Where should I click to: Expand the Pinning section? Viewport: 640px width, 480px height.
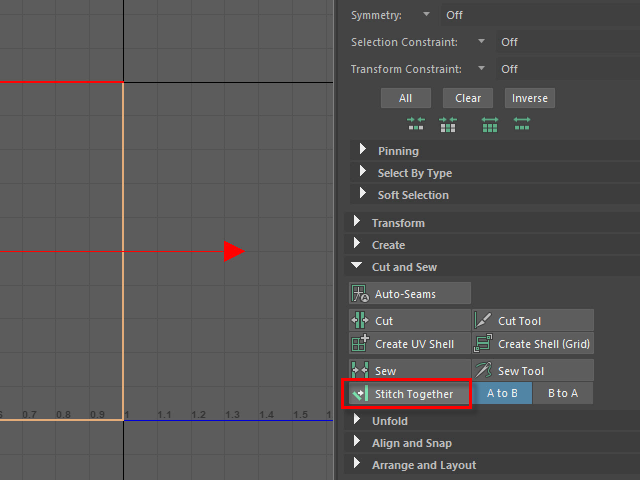363,150
